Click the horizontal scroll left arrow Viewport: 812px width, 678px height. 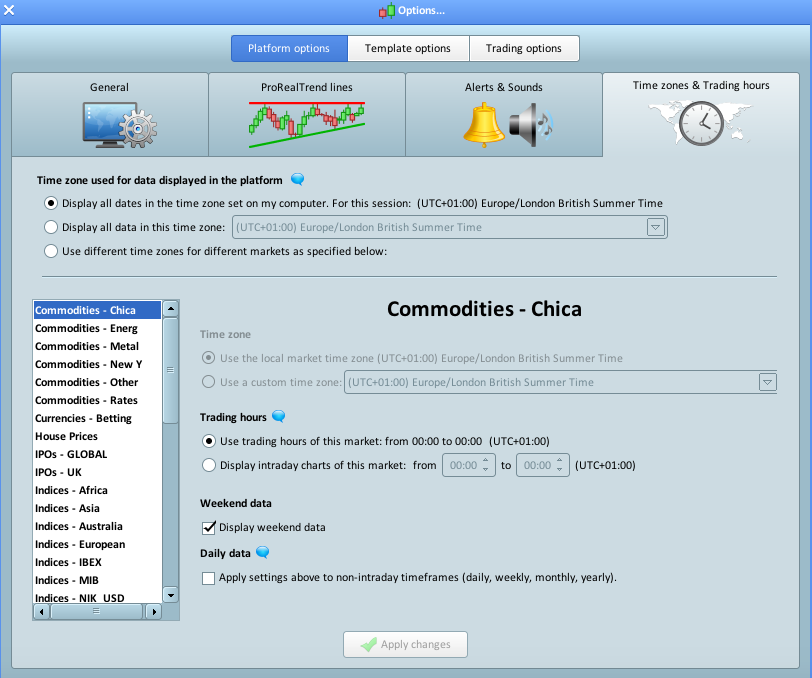(42, 612)
